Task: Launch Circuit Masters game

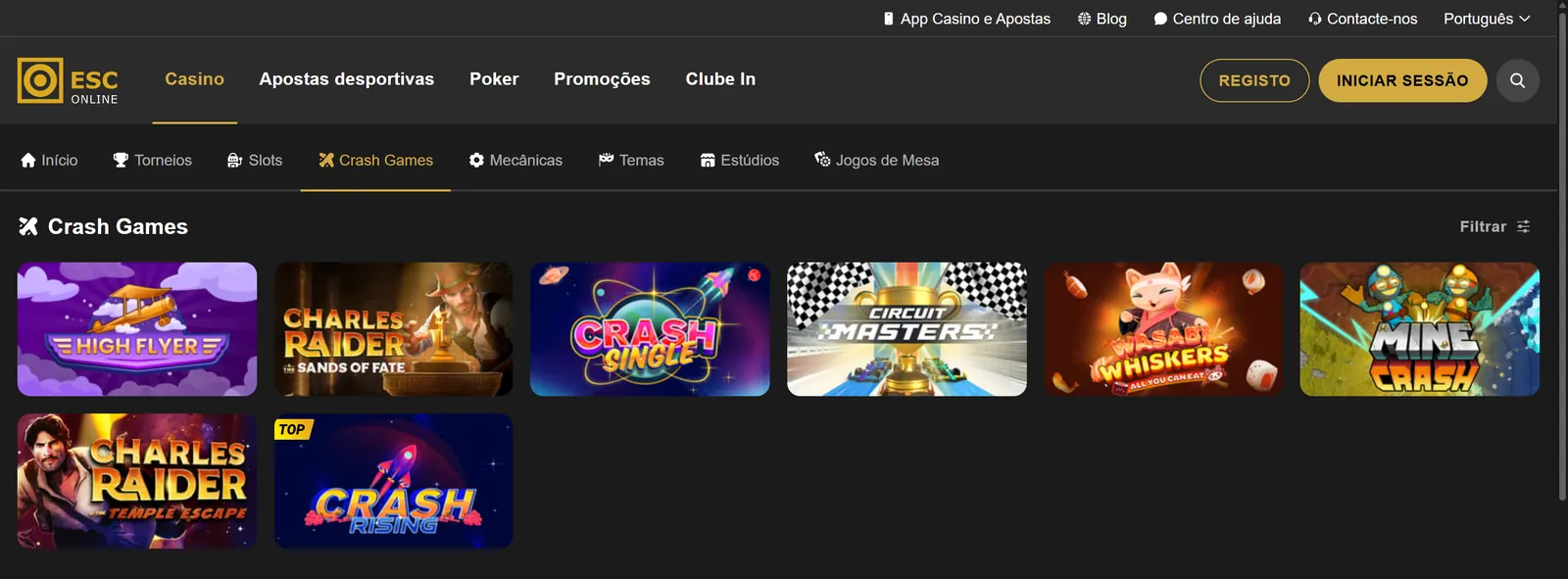Action: pyautogui.click(x=906, y=329)
